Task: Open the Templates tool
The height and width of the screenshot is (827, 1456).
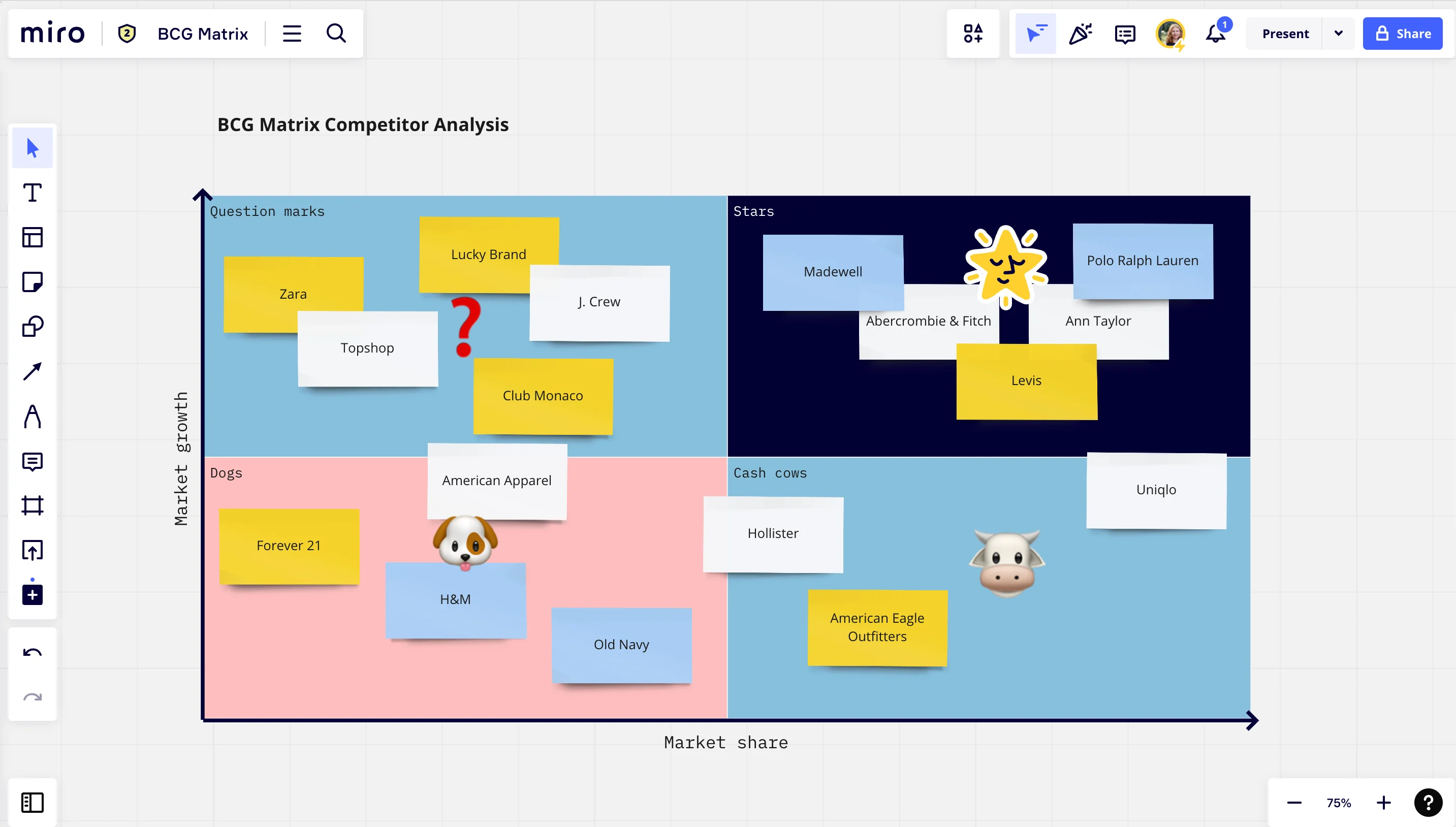Action: pyautogui.click(x=33, y=237)
